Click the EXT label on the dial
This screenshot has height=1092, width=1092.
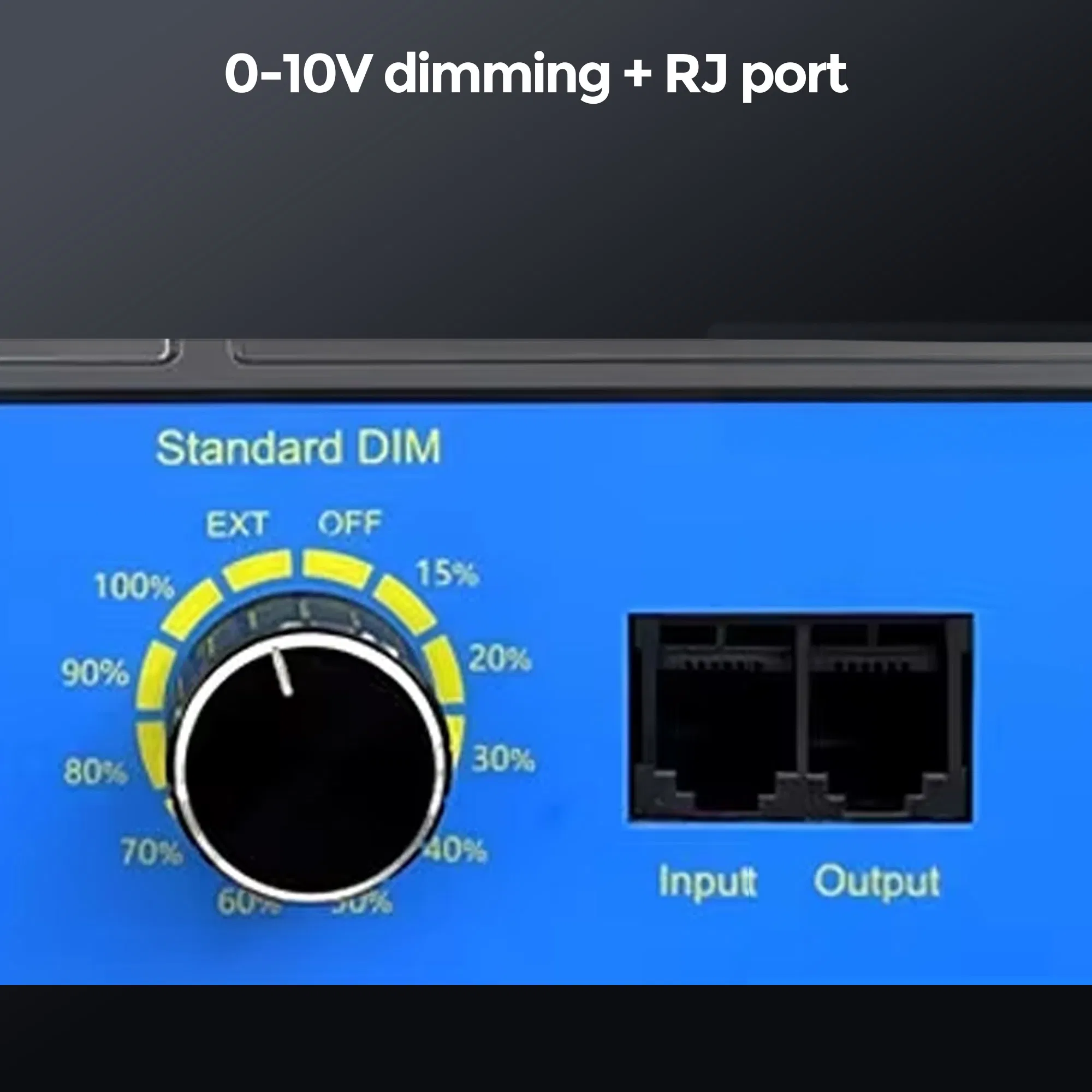coord(236,525)
